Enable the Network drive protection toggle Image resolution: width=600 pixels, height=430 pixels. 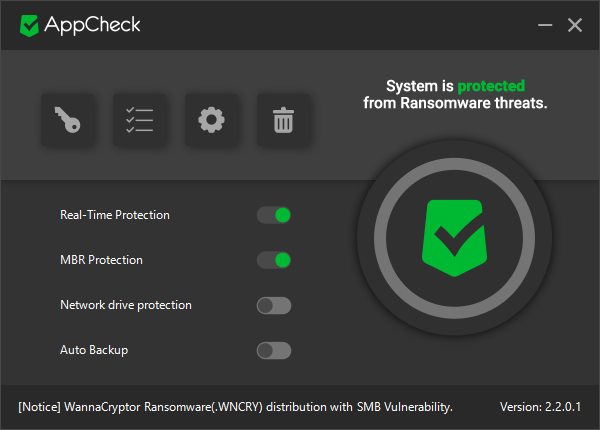pos(274,305)
